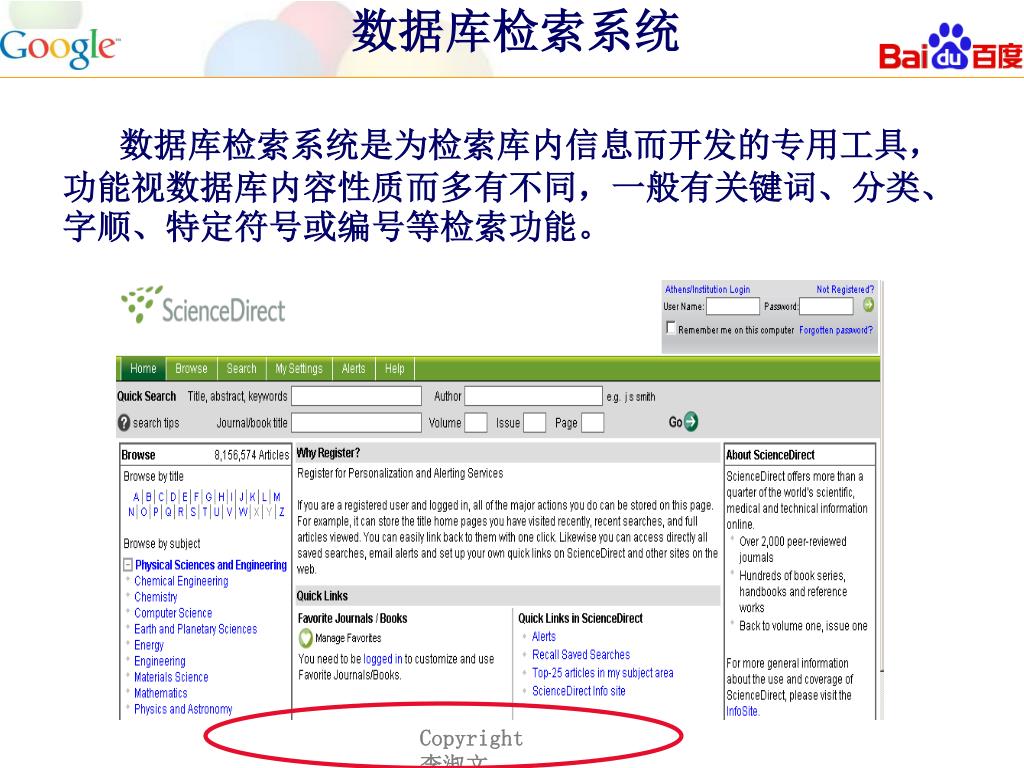Screen dimensions: 1024x768
Task: Open the Alerts tab
Action: [x=353, y=368]
